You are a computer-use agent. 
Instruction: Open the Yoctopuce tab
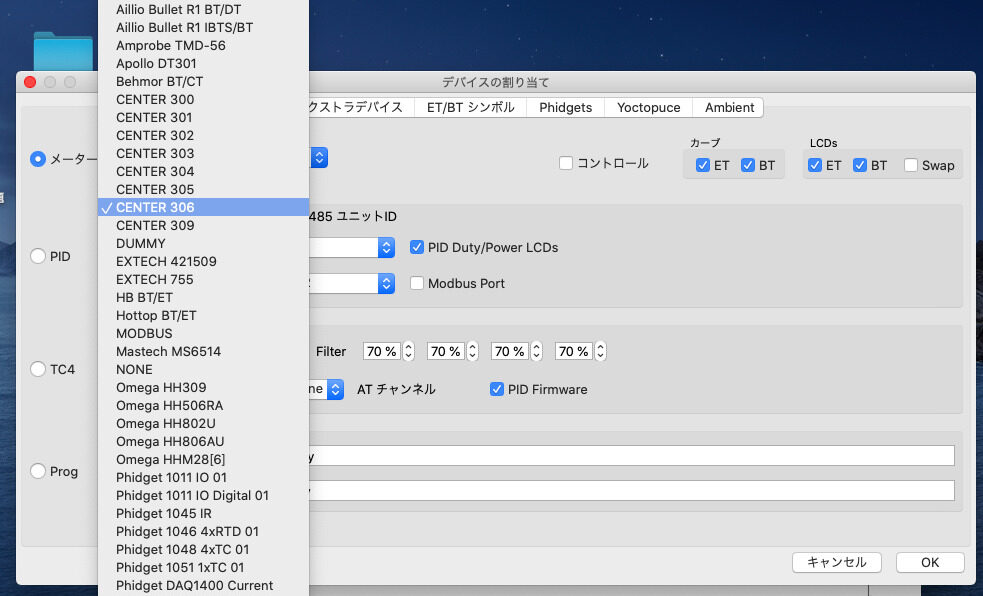(x=648, y=107)
